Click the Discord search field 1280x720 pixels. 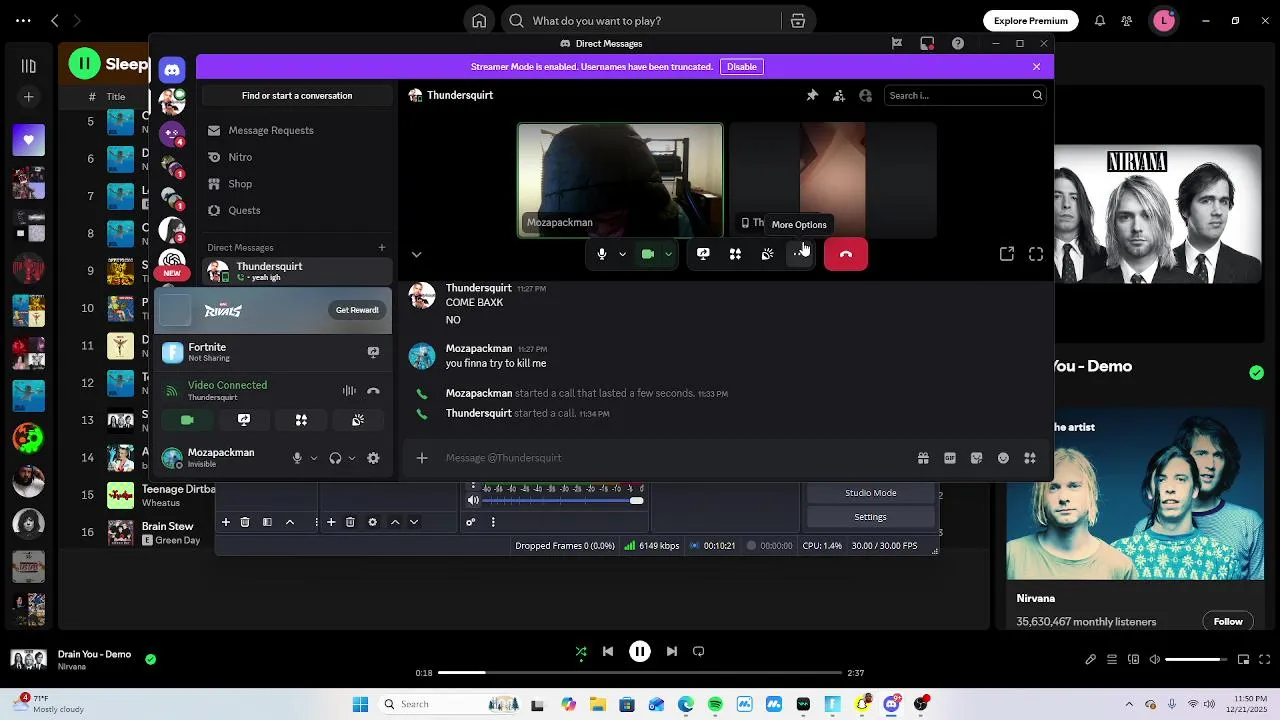(x=965, y=95)
